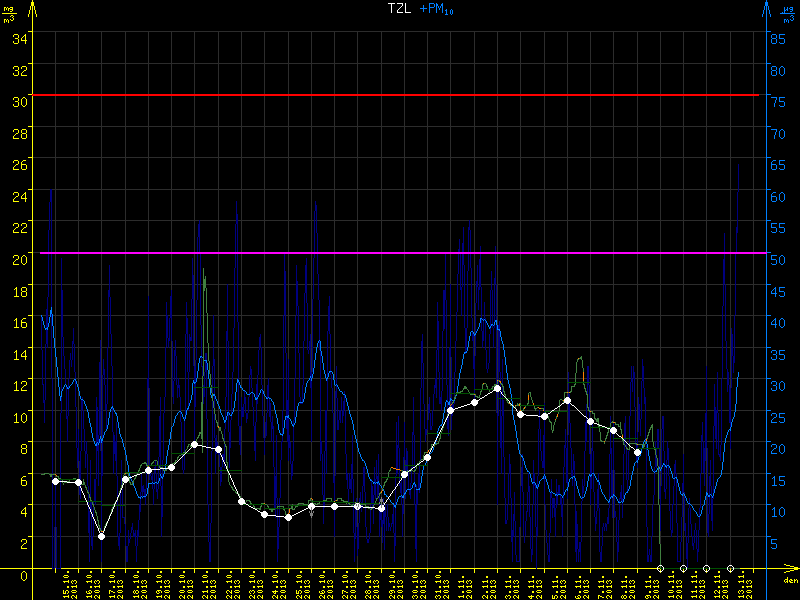800x600 pixels.
Task: Click the yellow mg/m³ unit label
Action: 10,16
